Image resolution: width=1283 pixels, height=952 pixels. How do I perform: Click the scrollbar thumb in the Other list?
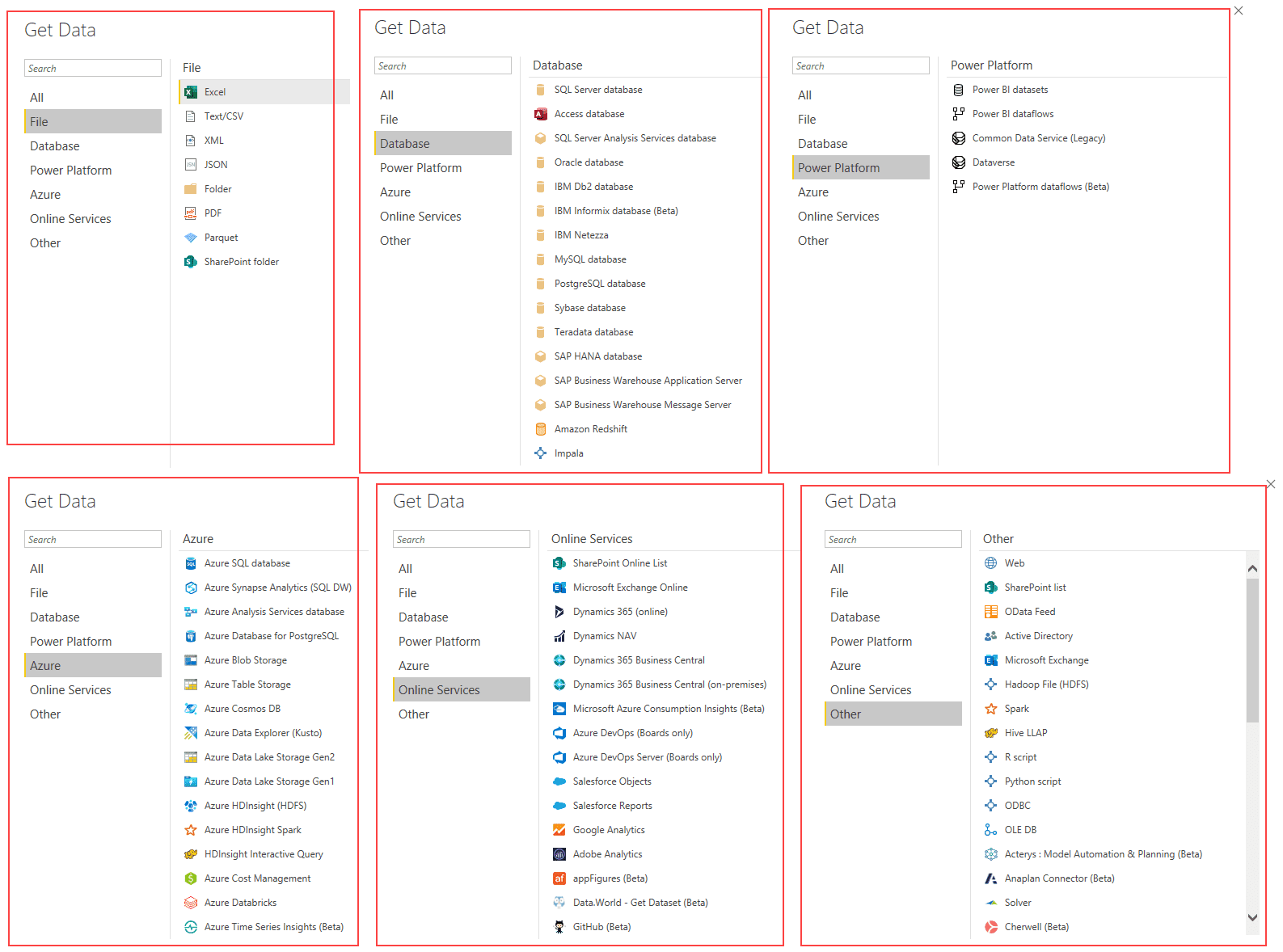(x=1252, y=650)
